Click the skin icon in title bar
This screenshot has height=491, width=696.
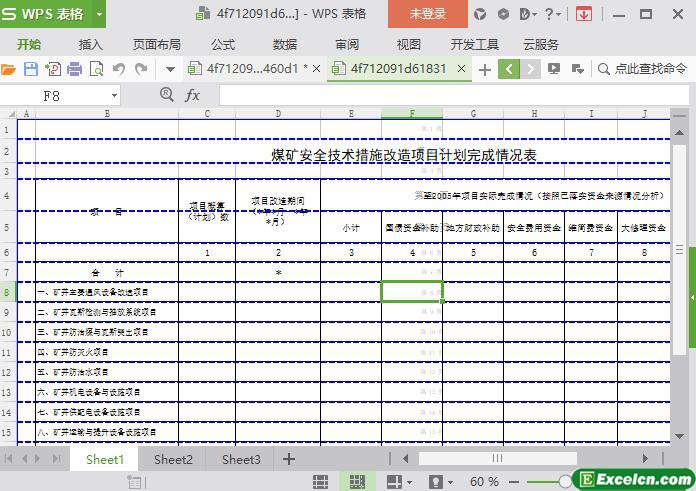pos(479,14)
